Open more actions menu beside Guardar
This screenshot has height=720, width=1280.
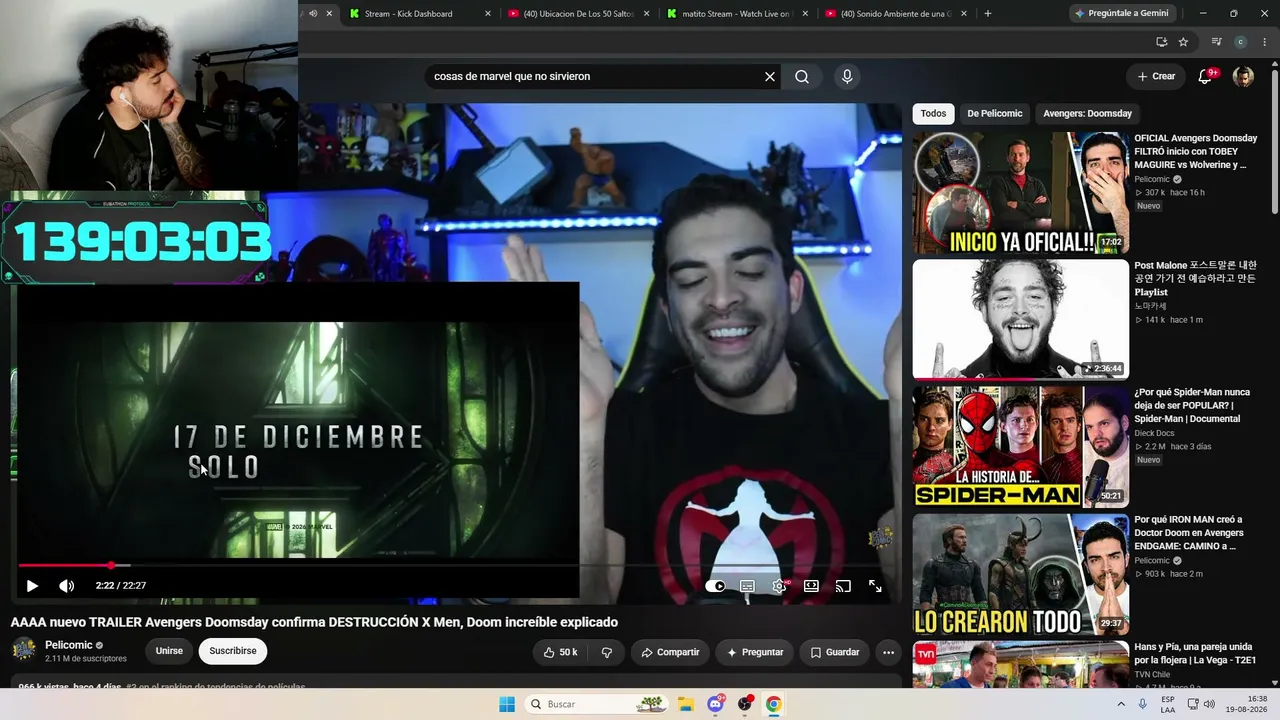pyautogui.click(x=888, y=652)
